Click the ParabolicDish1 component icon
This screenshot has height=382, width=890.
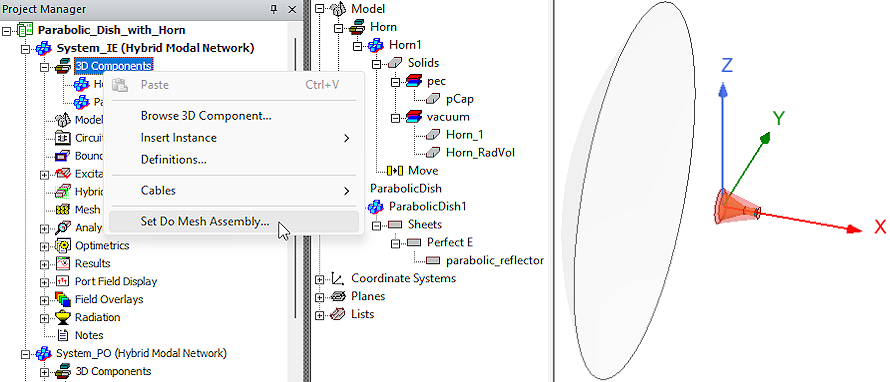click(376, 207)
